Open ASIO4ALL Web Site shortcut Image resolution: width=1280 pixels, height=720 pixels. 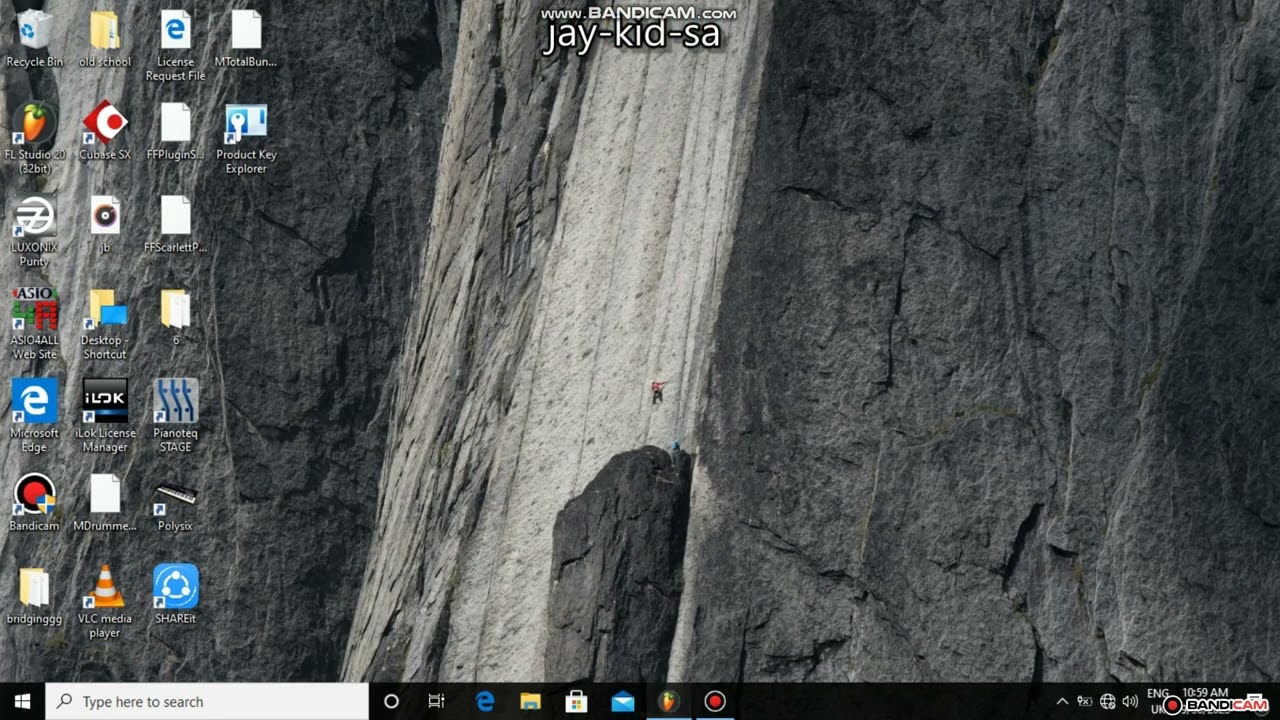(34, 324)
